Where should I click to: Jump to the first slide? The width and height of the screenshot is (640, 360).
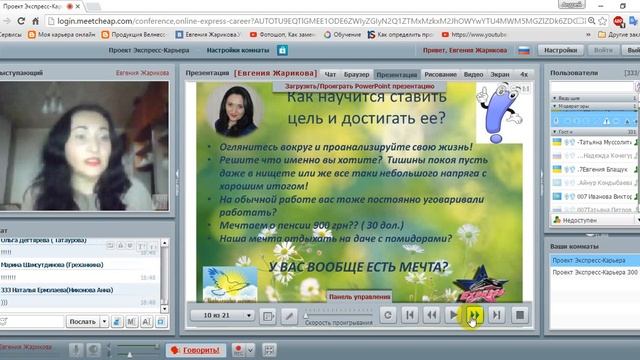[410, 315]
